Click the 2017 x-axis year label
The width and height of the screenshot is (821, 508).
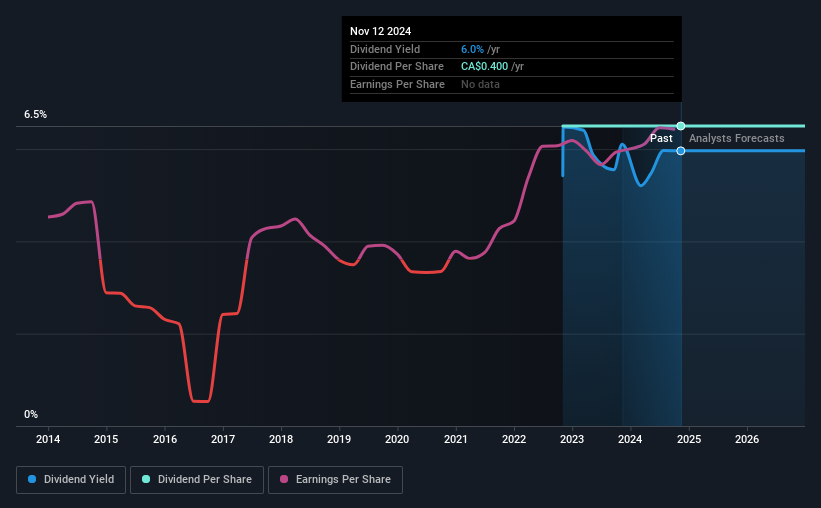[223, 439]
